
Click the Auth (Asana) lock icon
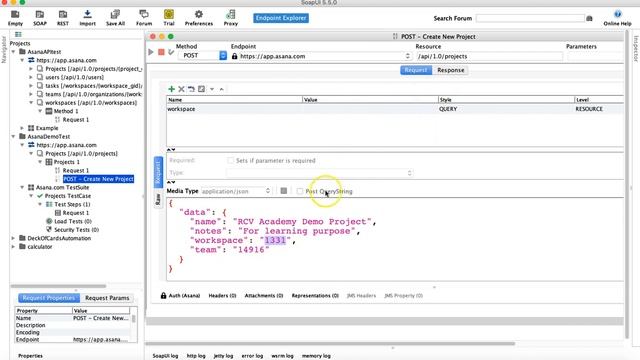(163, 296)
